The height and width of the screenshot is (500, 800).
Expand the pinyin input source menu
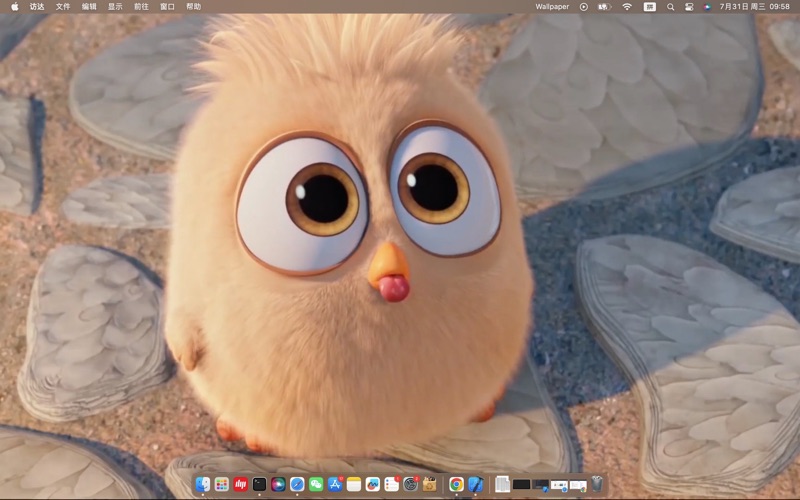pos(650,6)
